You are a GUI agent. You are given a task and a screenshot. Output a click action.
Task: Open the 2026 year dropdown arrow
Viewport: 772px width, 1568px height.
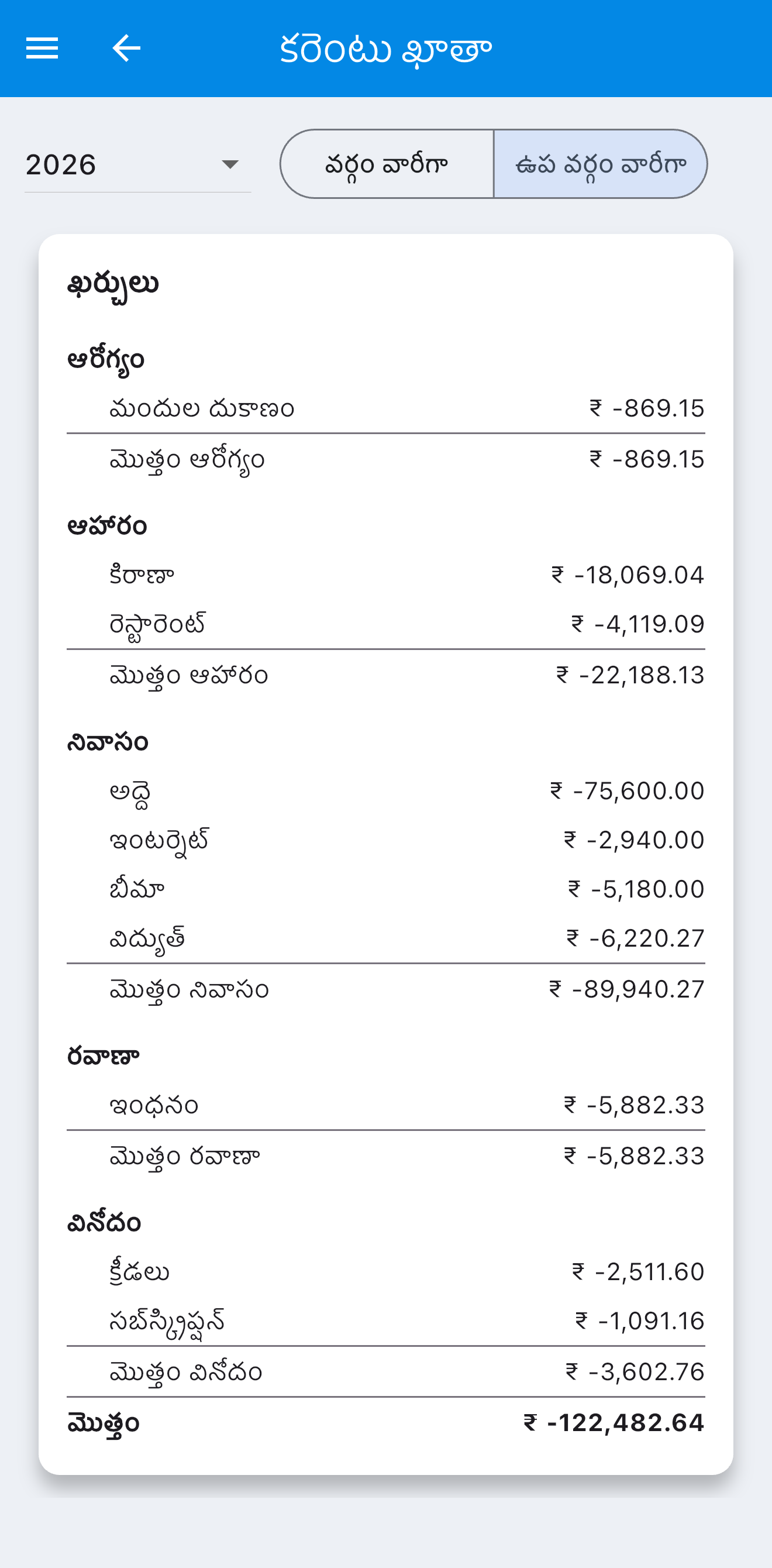[230, 164]
